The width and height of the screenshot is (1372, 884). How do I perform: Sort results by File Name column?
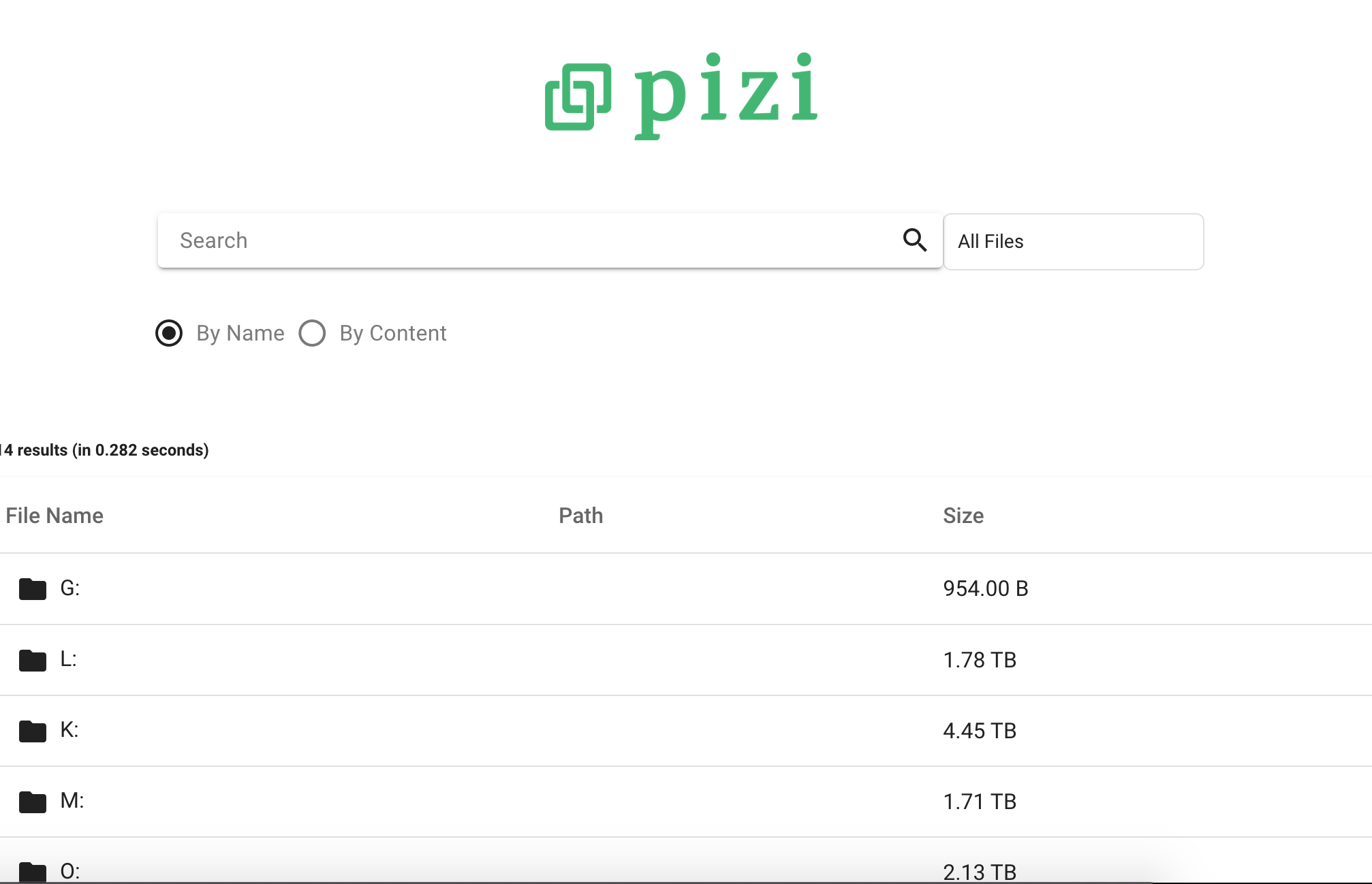(54, 516)
